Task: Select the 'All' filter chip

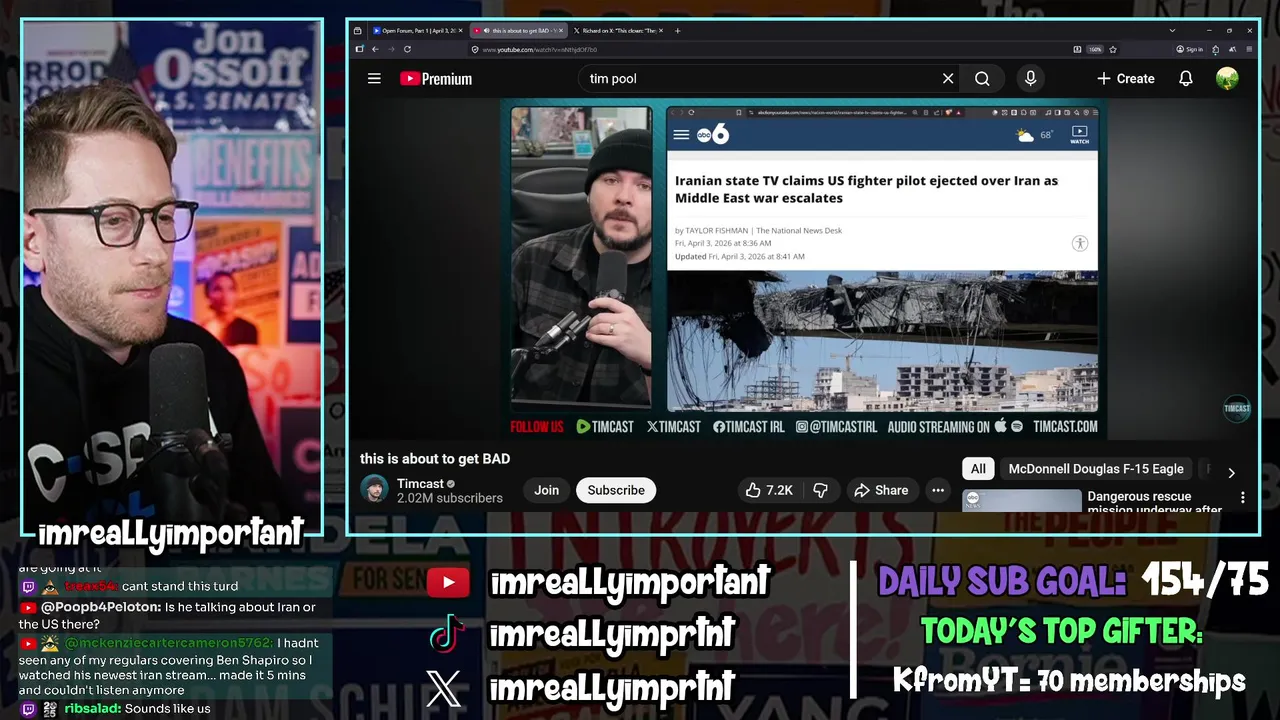Action: (x=978, y=469)
